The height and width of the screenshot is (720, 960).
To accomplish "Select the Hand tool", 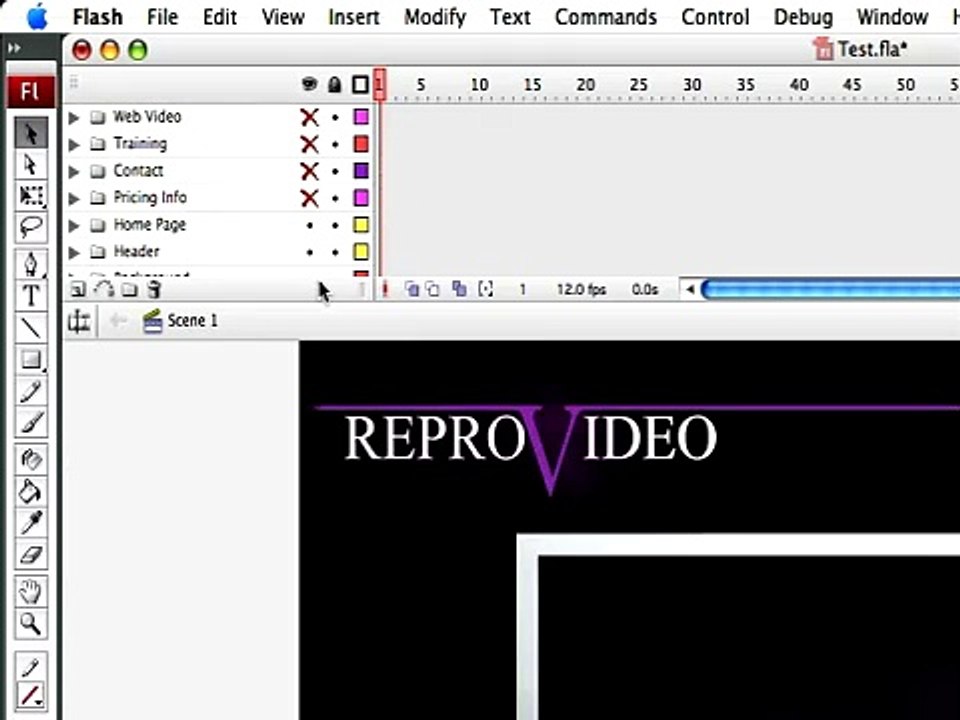I will [x=31, y=592].
